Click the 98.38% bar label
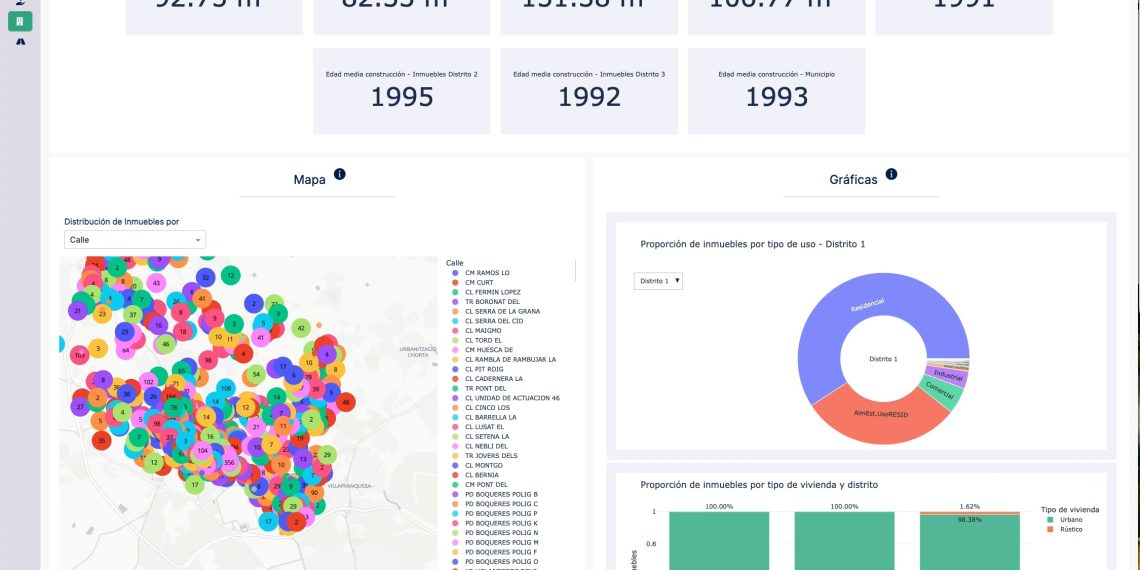The width and height of the screenshot is (1140, 570). pyautogui.click(x=970, y=520)
